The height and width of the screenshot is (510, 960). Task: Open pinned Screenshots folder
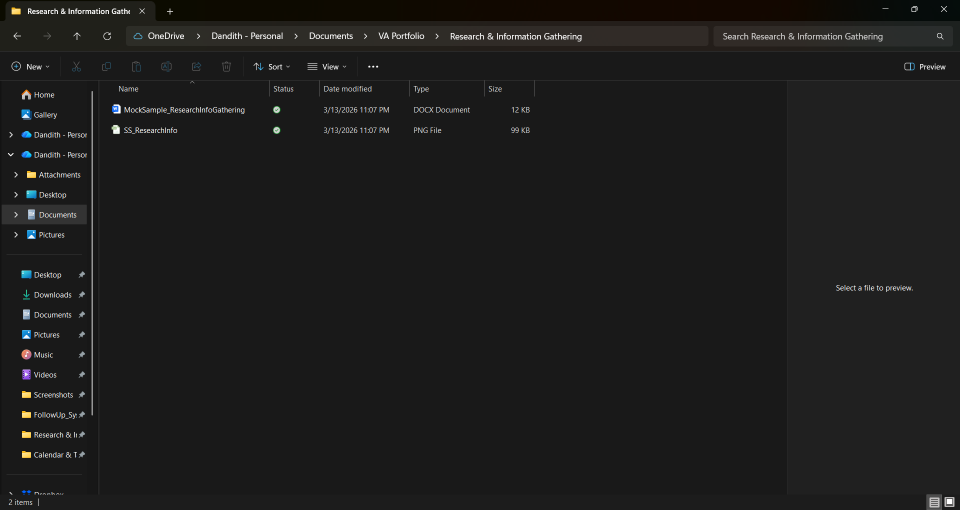click(x=53, y=395)
